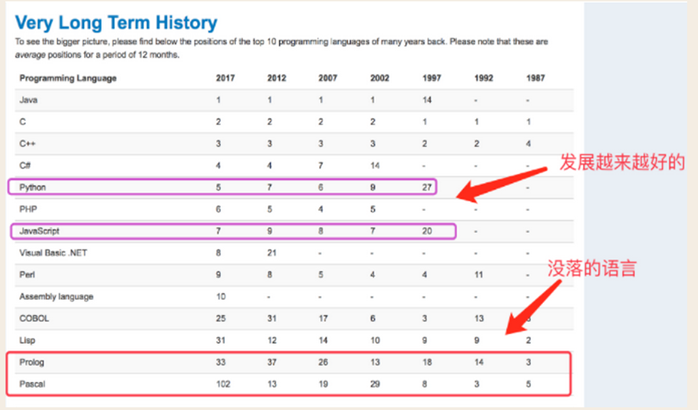This screenshot has height=410, width=698.
Task: Click the 2012 column header
Action: 276,78
